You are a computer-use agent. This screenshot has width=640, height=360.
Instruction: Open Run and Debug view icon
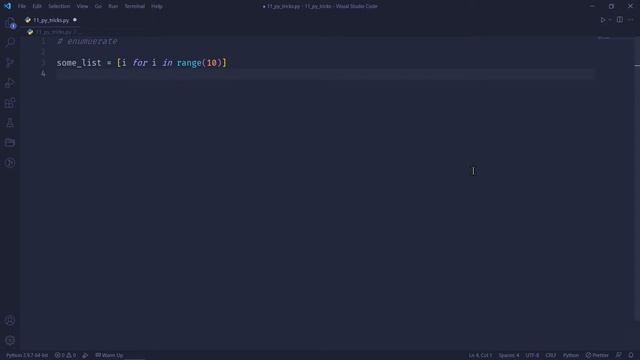tap(10, 83)
